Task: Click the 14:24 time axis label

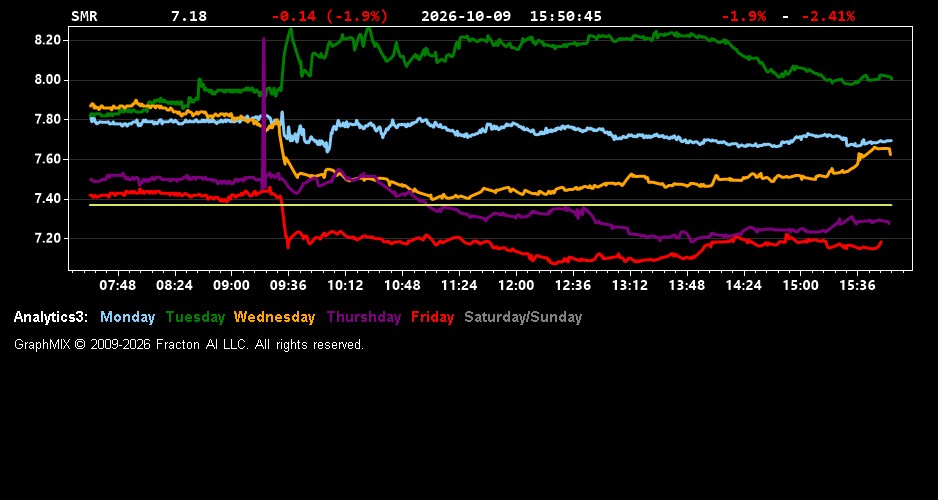Action: [x=744, y=285]
